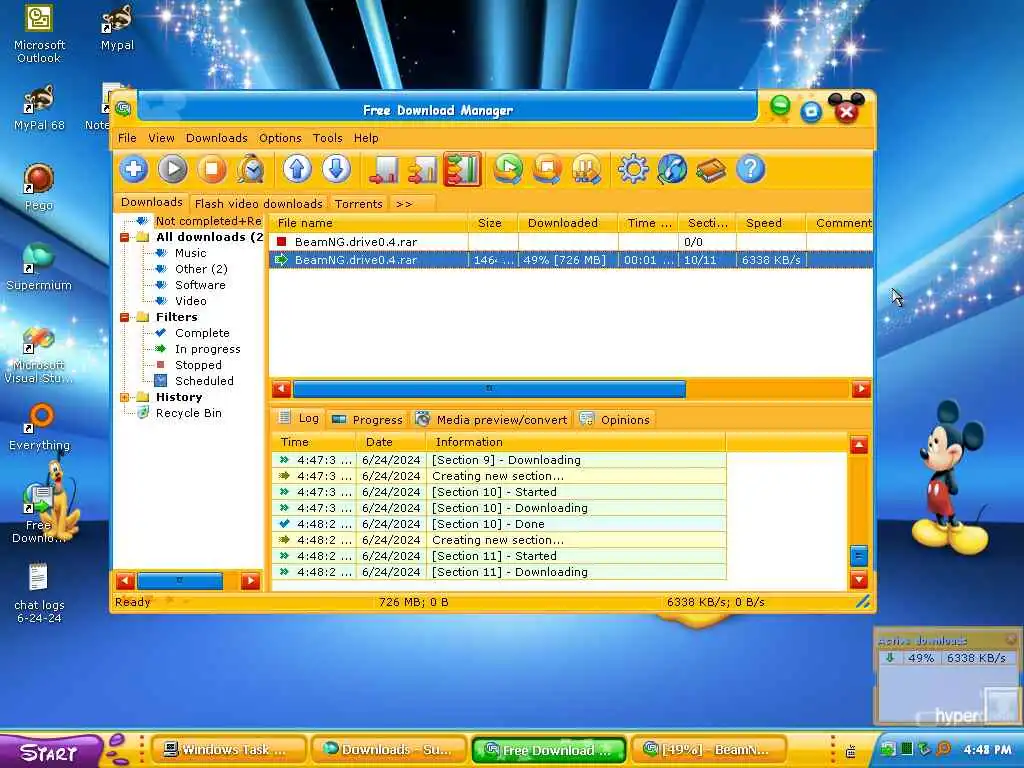1024x768 pixels.
Task: Select the stopped BeamNG.drive0.4.rar row
Action: (x=571, y=242)
